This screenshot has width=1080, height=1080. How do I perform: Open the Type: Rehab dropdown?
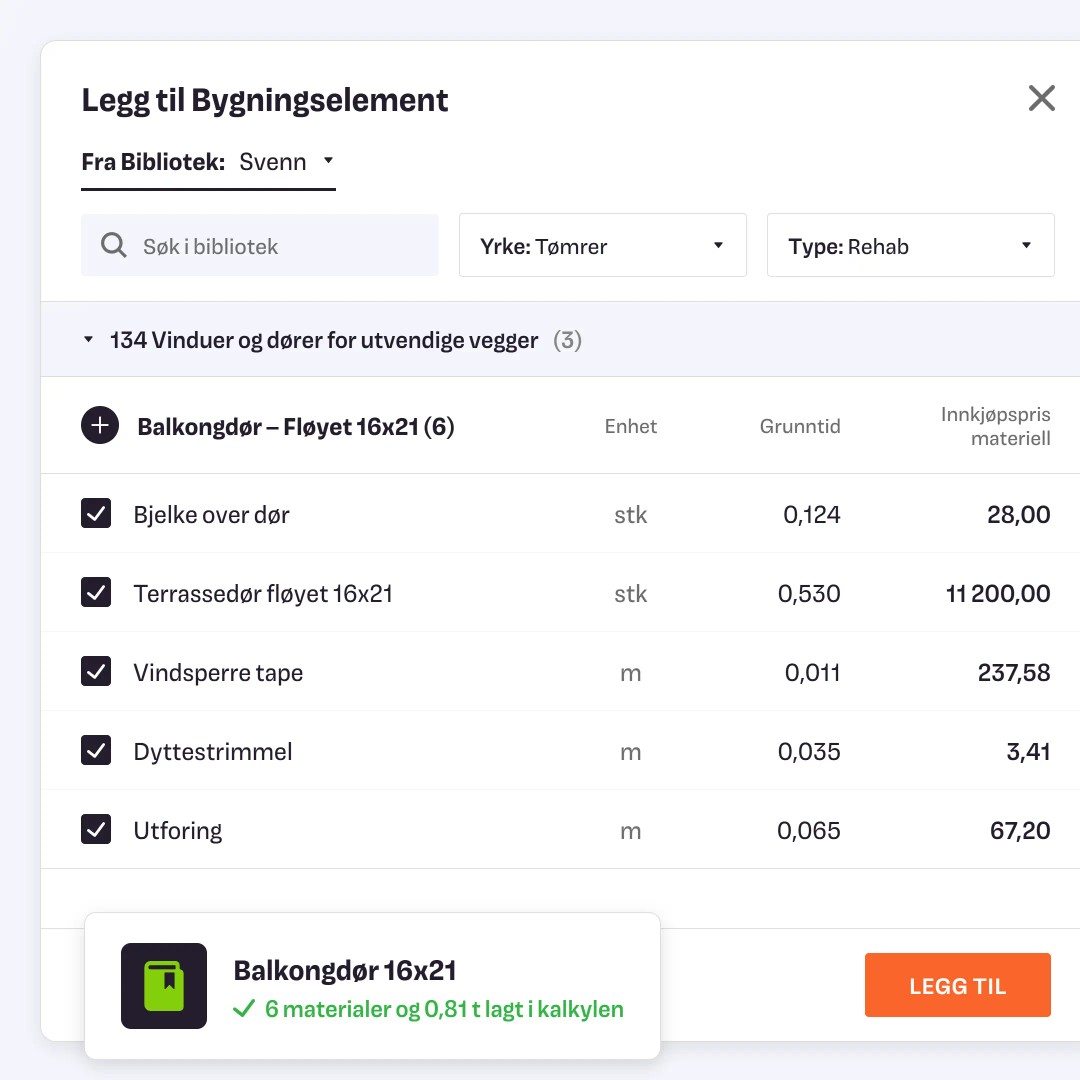tap(911, 245)
